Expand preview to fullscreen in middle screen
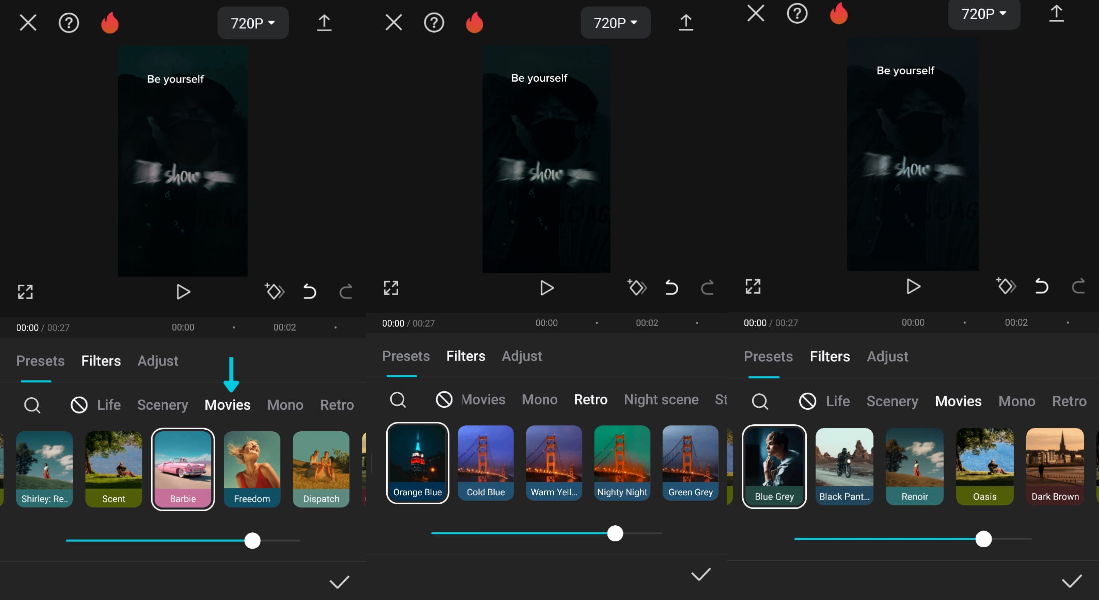 (x=391, y=288)
